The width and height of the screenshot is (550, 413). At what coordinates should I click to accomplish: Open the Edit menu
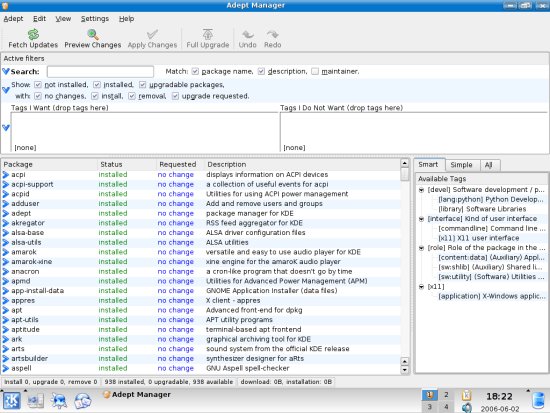[x=39, y=19]
